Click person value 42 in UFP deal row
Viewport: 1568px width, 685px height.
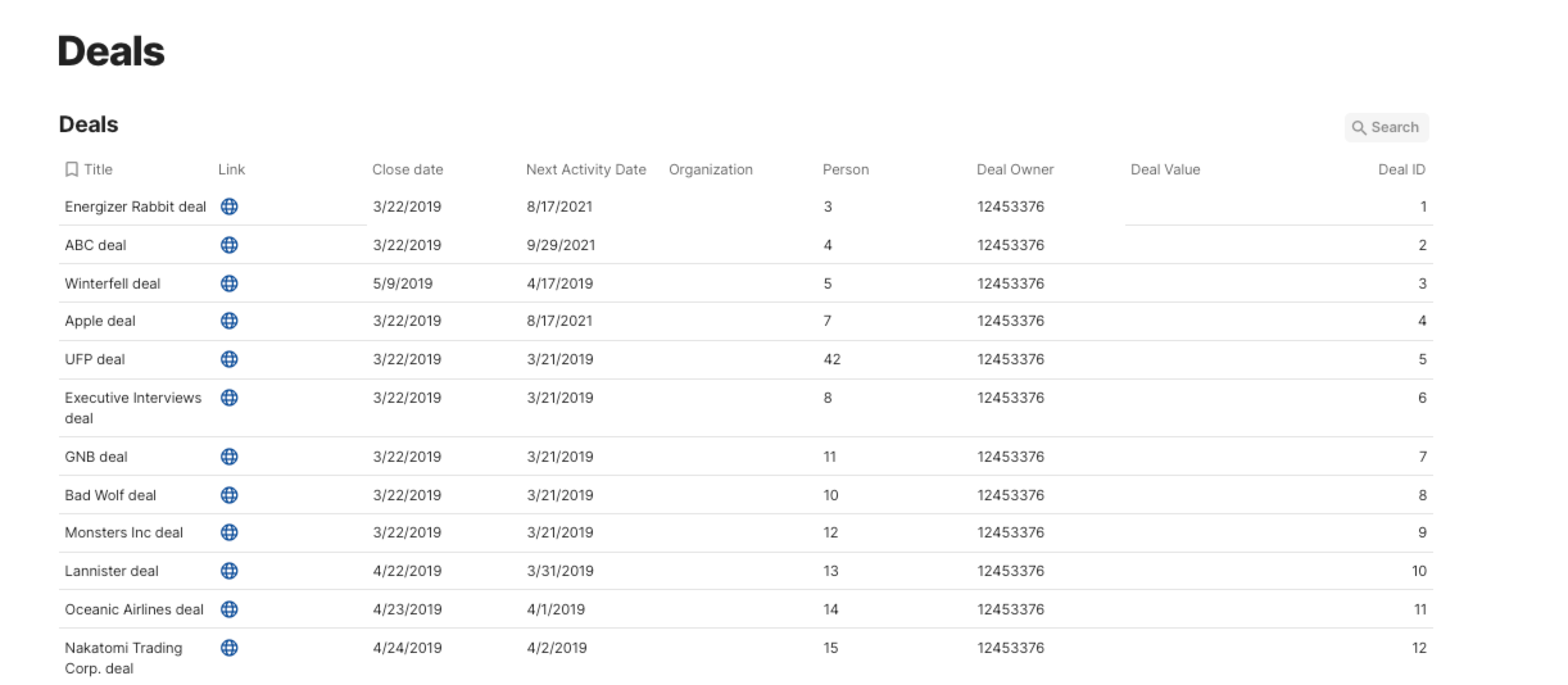[832, 359]
